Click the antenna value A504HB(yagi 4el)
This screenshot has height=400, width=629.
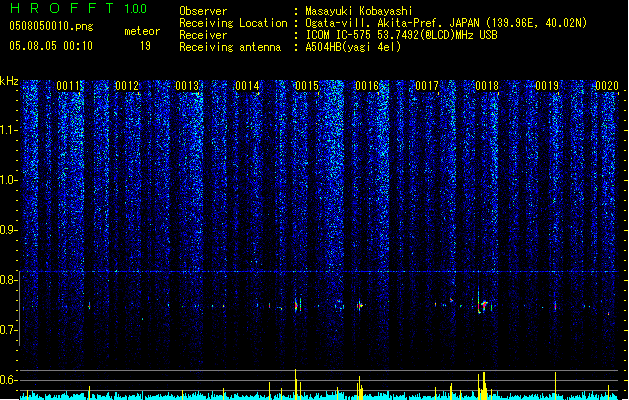(353, 47)
